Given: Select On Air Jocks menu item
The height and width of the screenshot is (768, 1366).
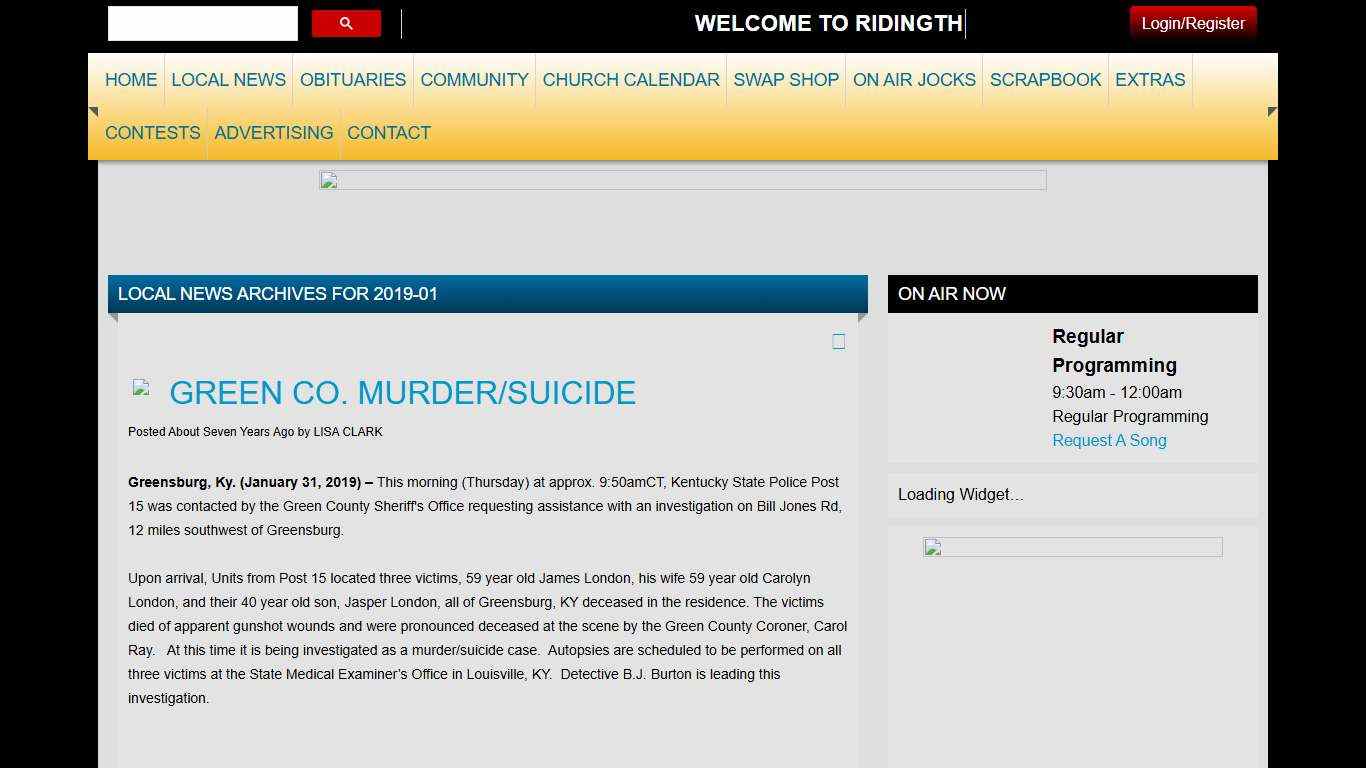Looking at the screenshot, I should (914, 80).
